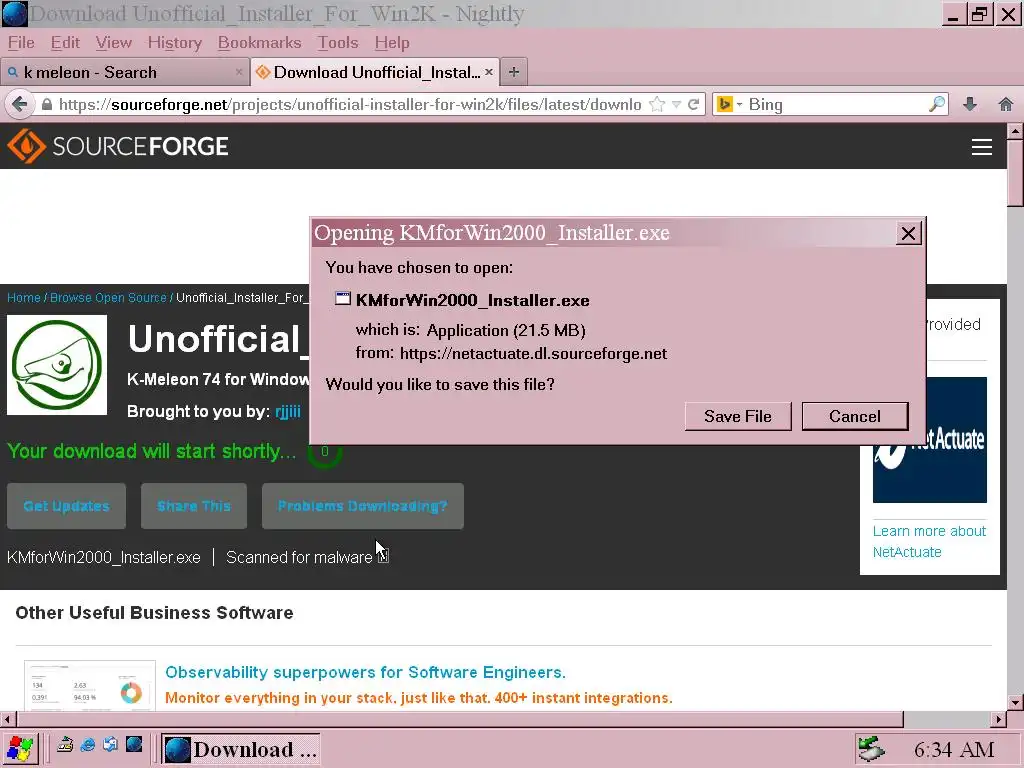Click the Problems Downloading? button
The width and height of the screenshot is (1024, 768).
362,505
